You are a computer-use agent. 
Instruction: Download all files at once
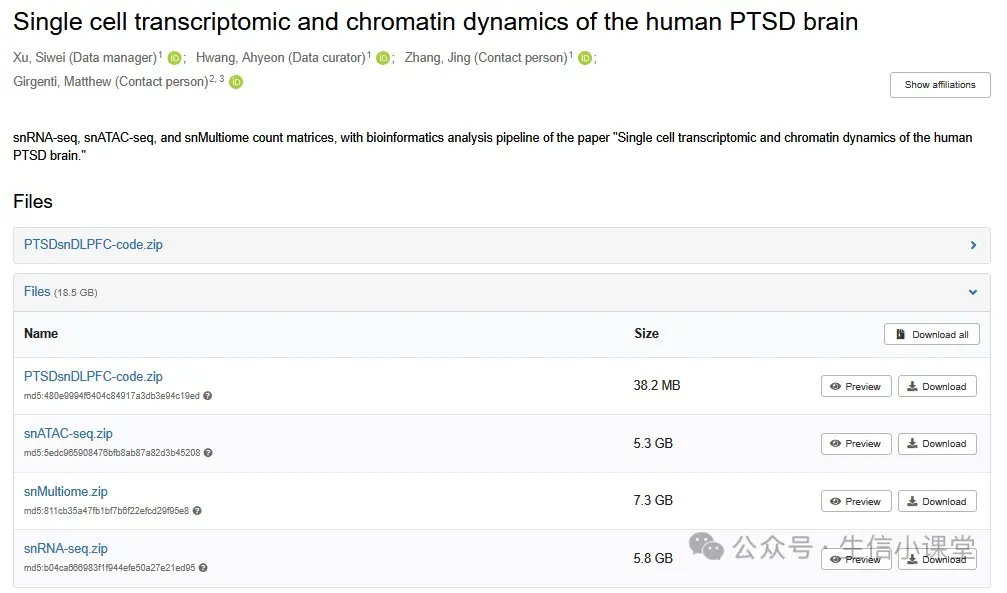coord(931,334)
